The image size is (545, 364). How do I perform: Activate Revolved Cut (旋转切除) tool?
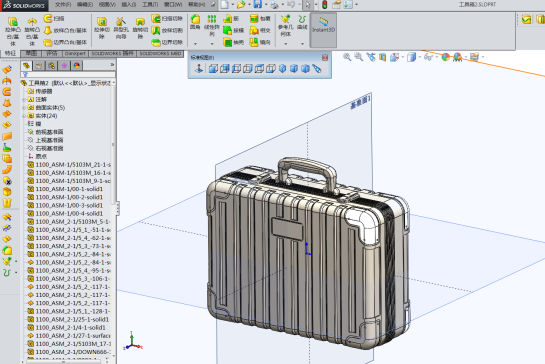click(140, 28)
